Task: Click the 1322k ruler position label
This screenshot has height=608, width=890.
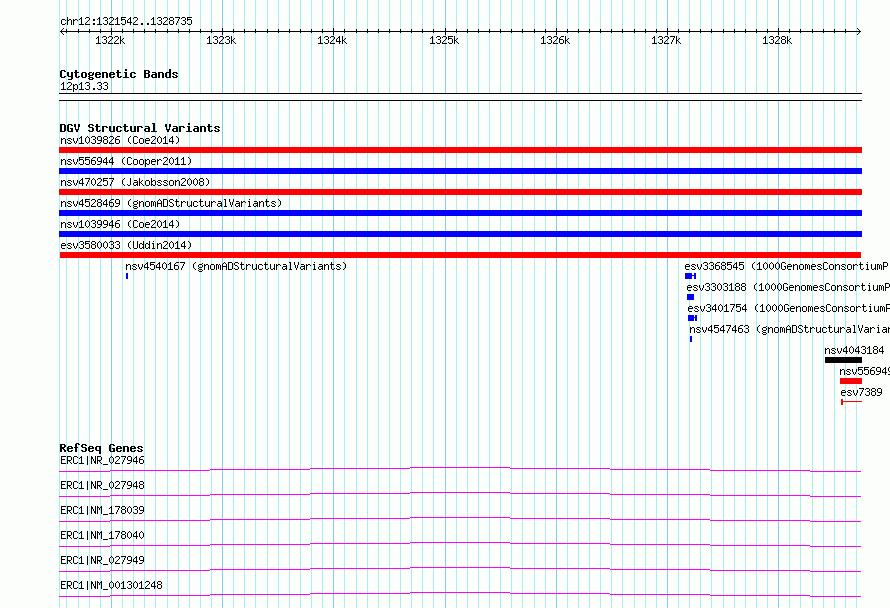Action: [110, 40]
